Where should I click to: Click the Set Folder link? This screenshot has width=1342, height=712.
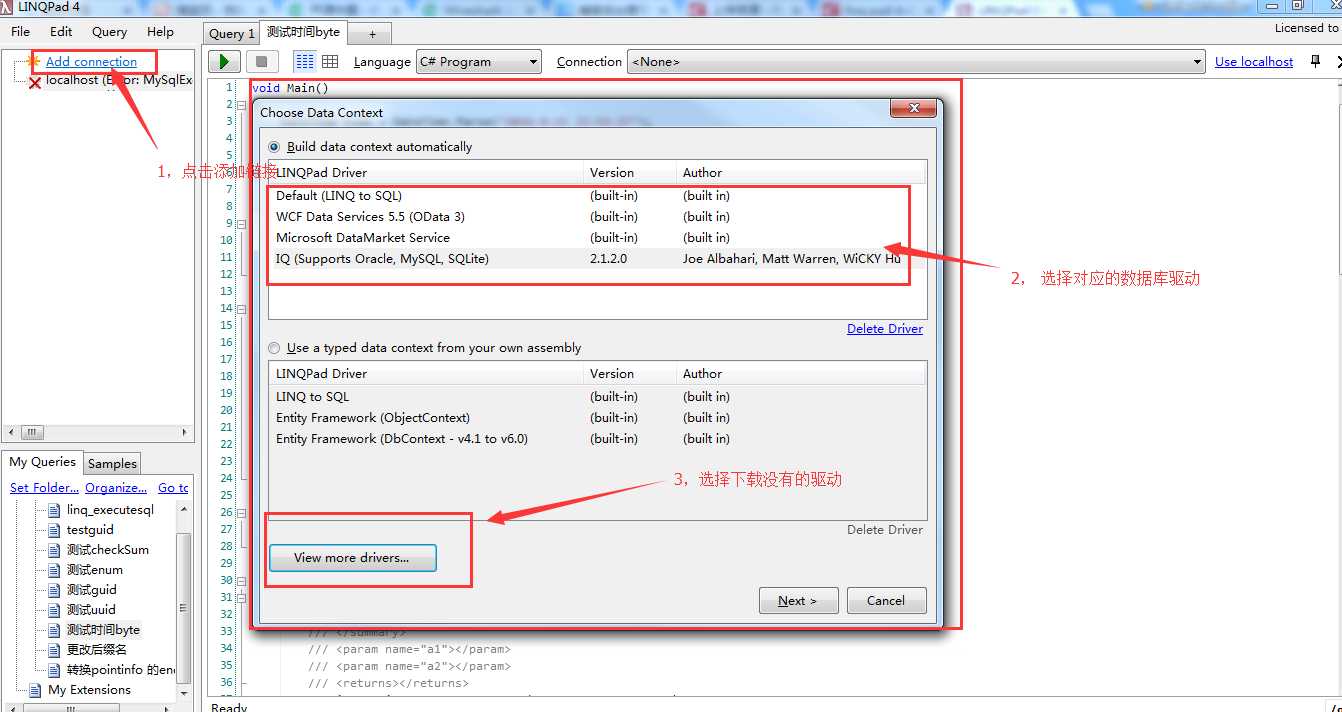click(44, 488)
